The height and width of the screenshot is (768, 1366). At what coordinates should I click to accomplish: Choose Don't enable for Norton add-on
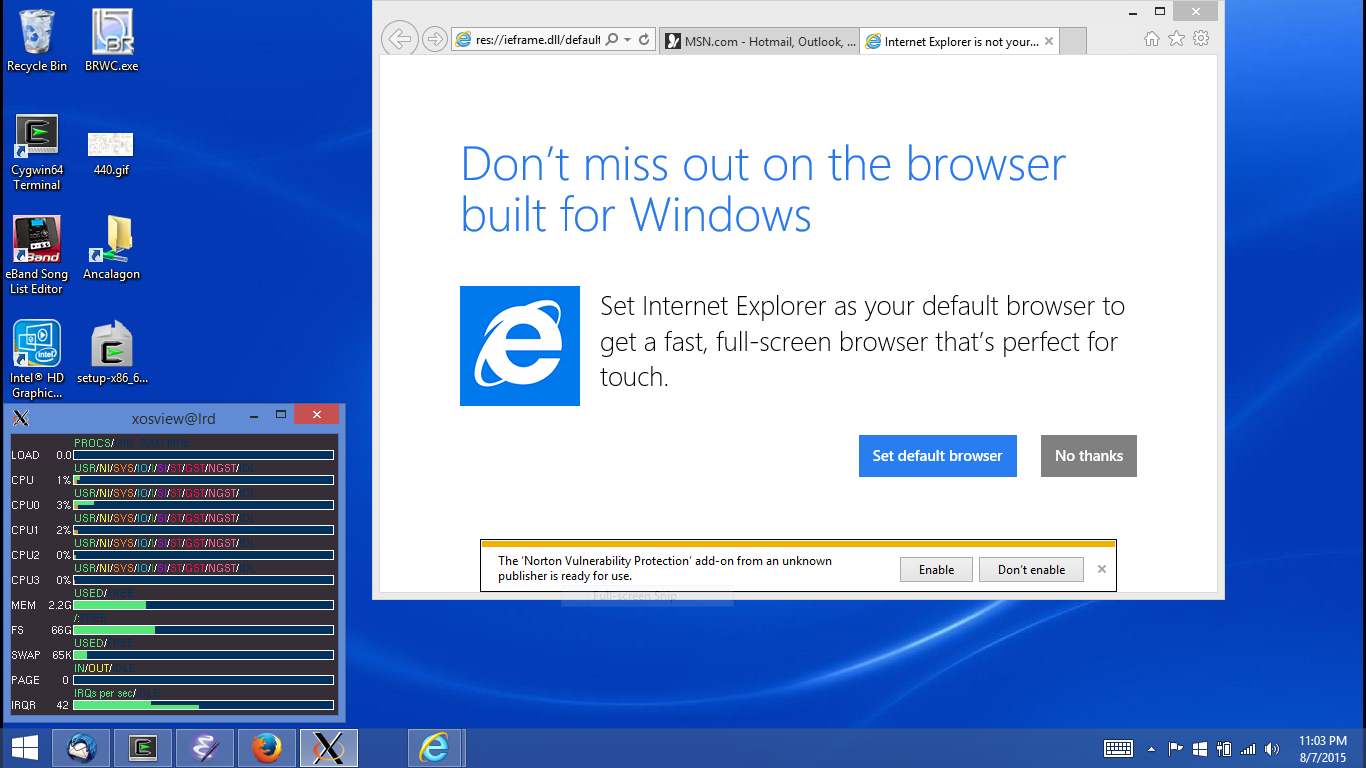(x=1031, y=570)
